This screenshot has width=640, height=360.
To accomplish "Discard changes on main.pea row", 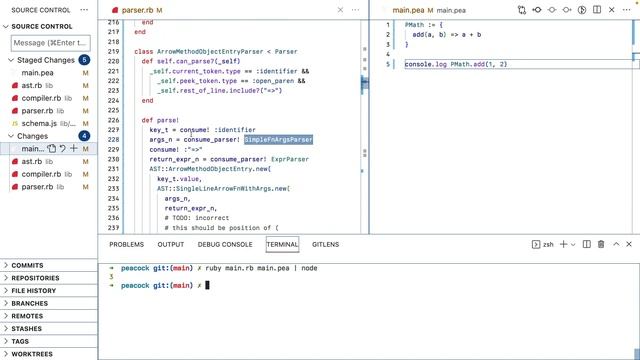I will [62, 149].
